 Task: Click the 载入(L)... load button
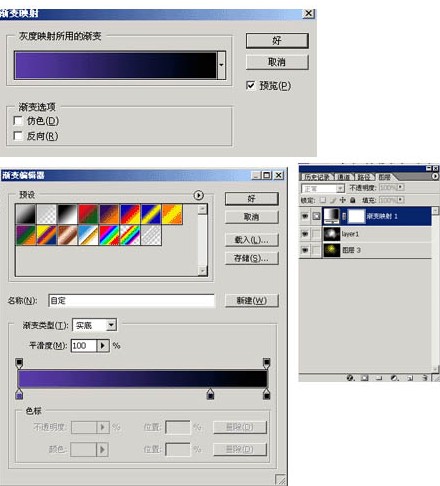tap(252, 240)
